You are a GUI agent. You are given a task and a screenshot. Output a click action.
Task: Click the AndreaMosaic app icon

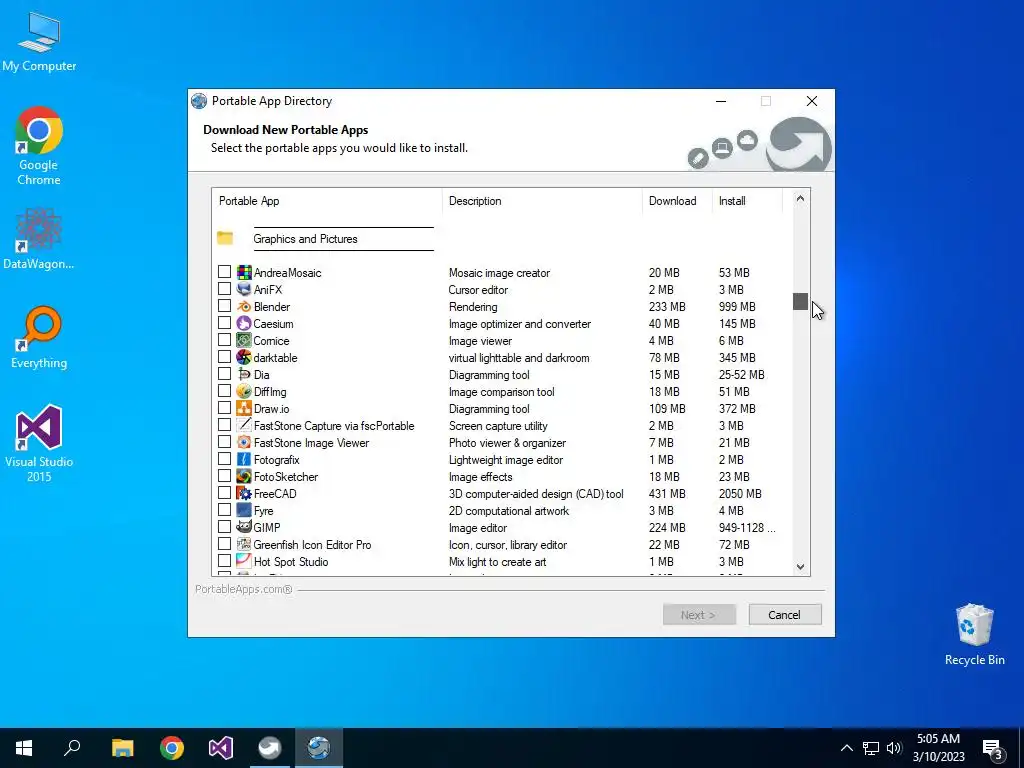pos(244,272)
